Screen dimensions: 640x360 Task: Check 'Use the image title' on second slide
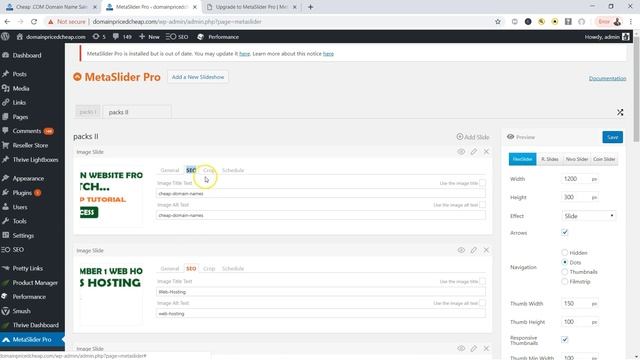click(482, 281)
